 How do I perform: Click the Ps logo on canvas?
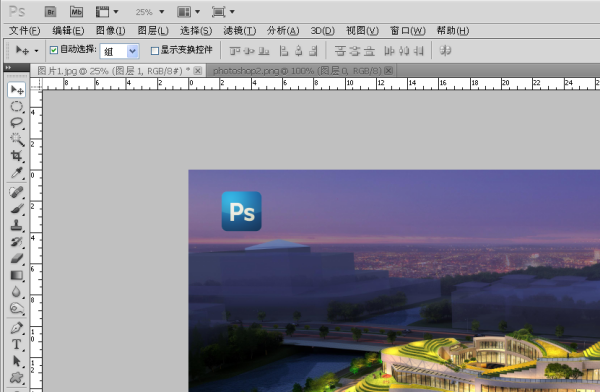click(241, 211)
